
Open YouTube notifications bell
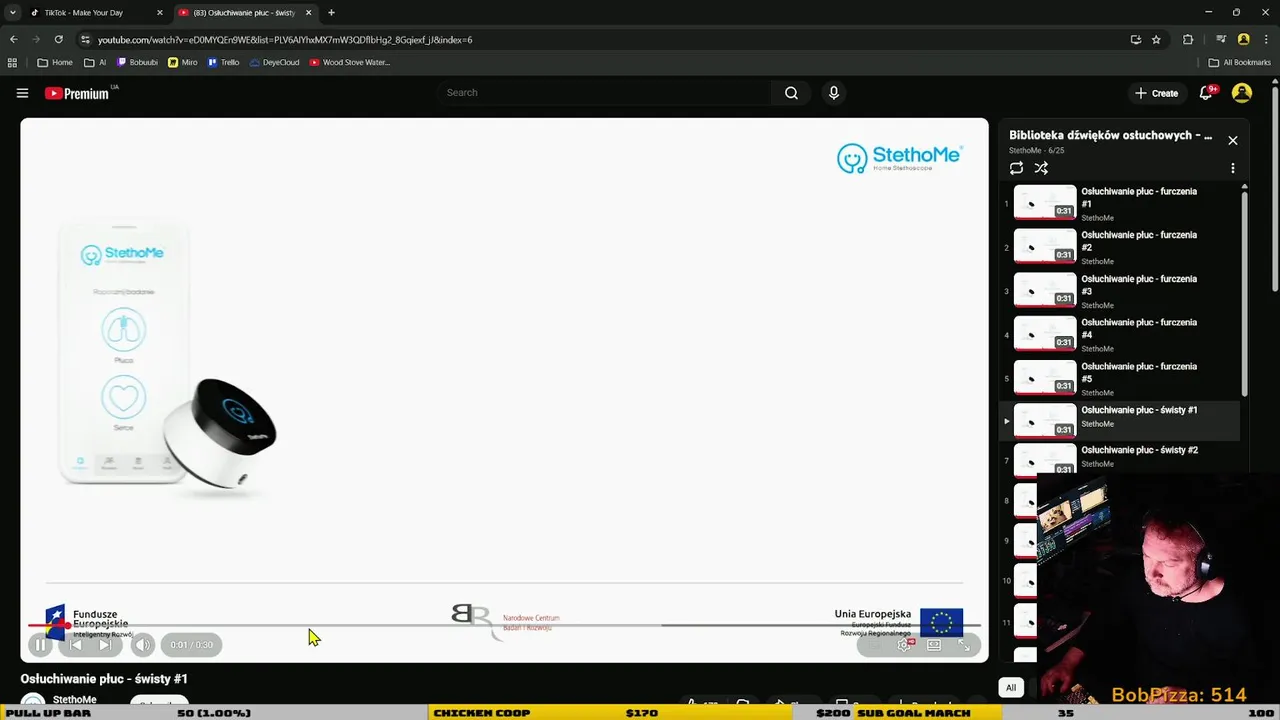coord(1208,93)
